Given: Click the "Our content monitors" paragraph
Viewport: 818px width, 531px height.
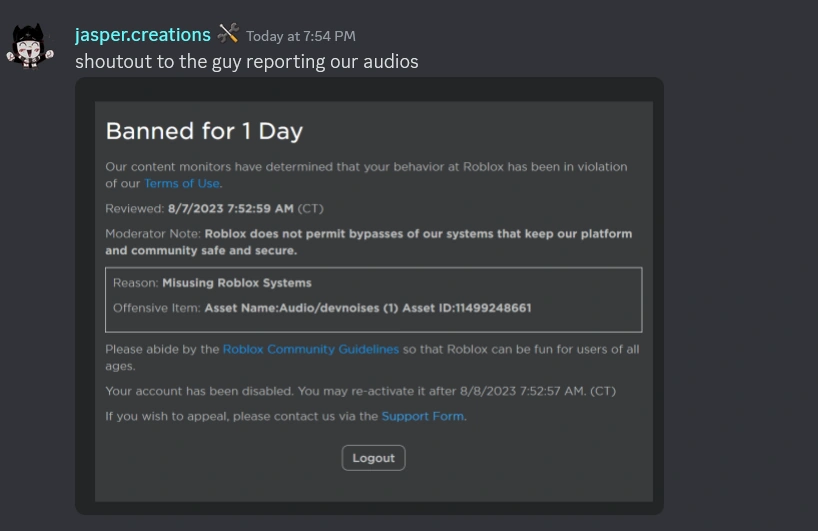Looking at the screenshot, I should click(x=366, y=167).
